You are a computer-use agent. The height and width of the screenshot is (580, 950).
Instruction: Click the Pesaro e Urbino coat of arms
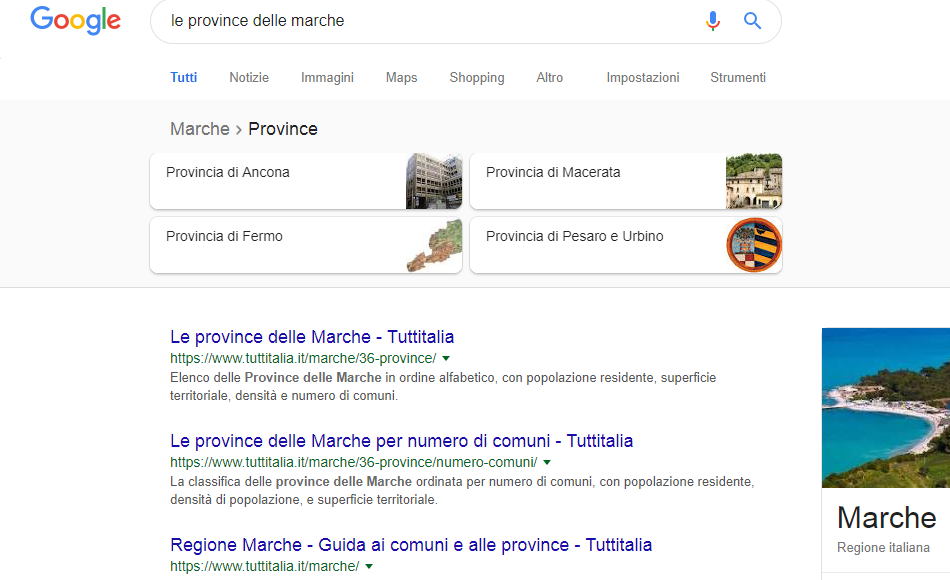[754, 245]
